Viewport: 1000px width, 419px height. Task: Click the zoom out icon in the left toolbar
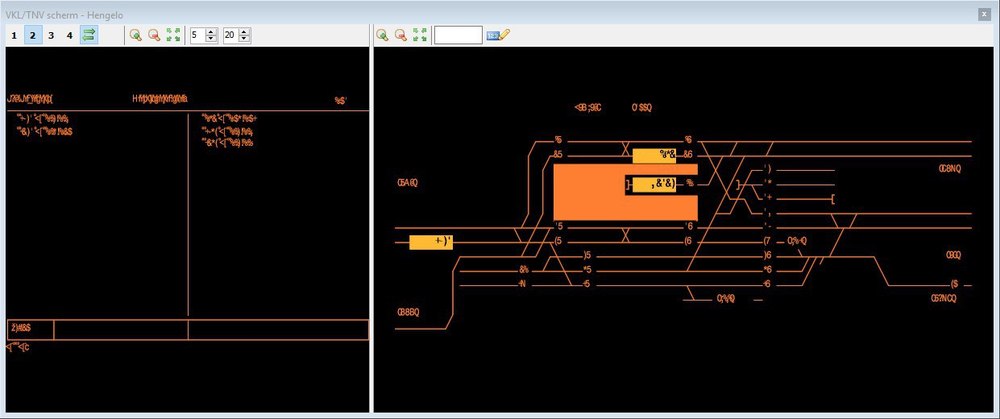tap(154, 35)
